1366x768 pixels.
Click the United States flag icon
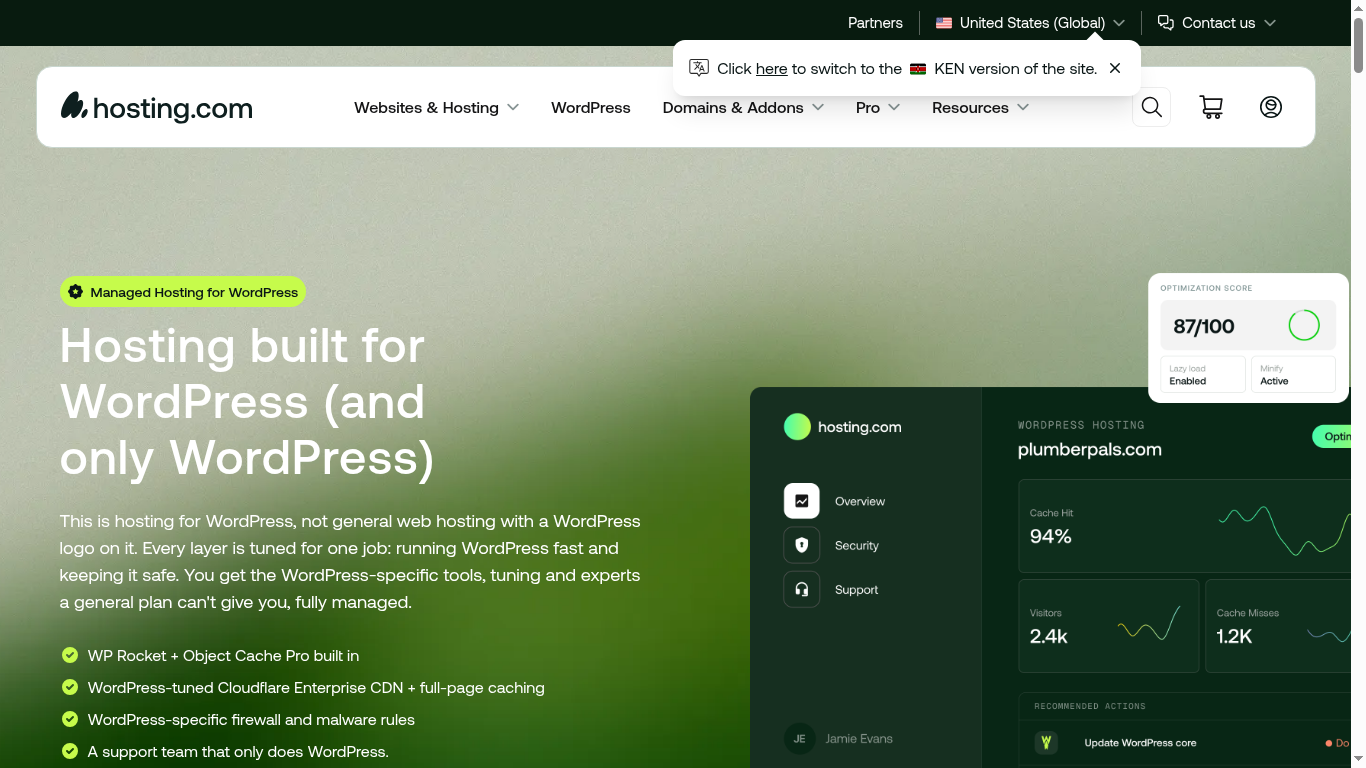tap(944, 23)
